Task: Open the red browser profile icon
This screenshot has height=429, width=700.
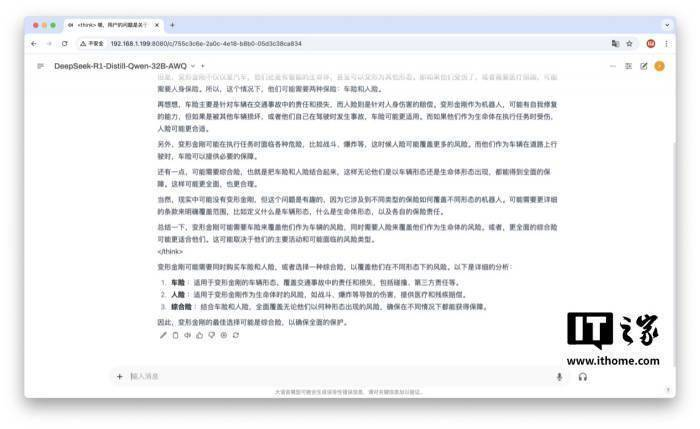Action: (651, 43)
